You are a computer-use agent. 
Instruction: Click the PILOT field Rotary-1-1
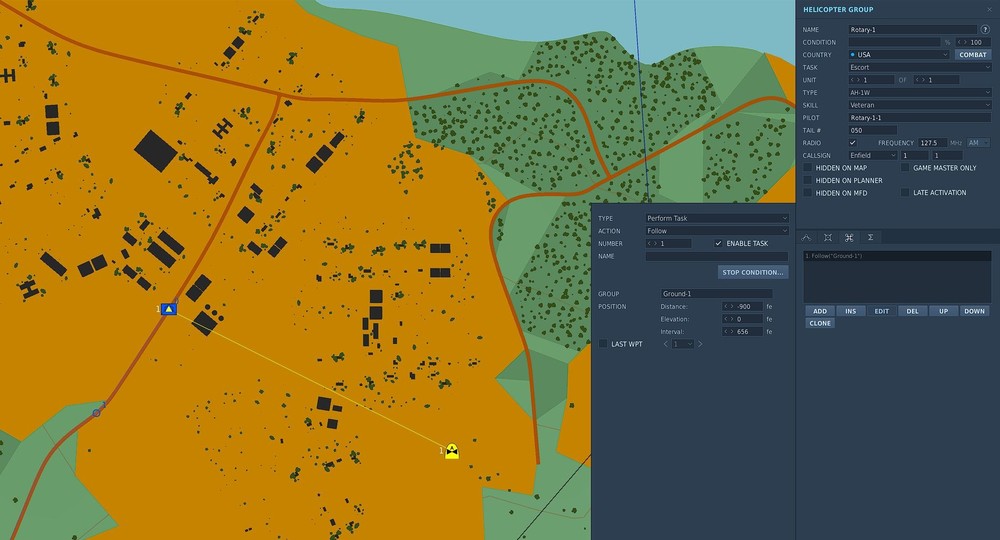[x=920, y=118]
